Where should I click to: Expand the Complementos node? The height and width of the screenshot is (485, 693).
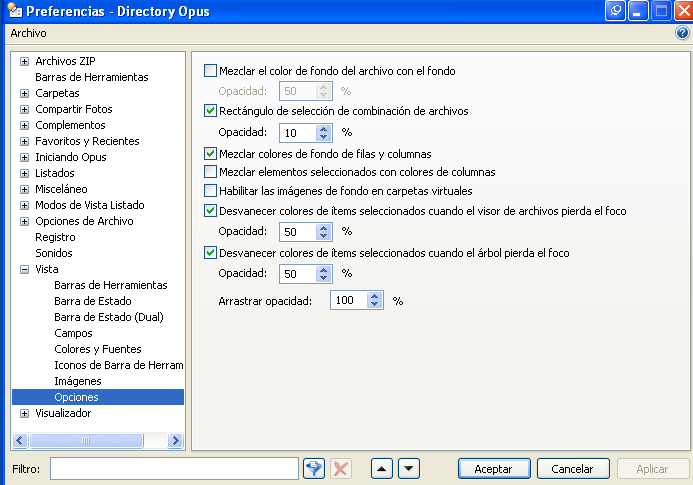25,125
